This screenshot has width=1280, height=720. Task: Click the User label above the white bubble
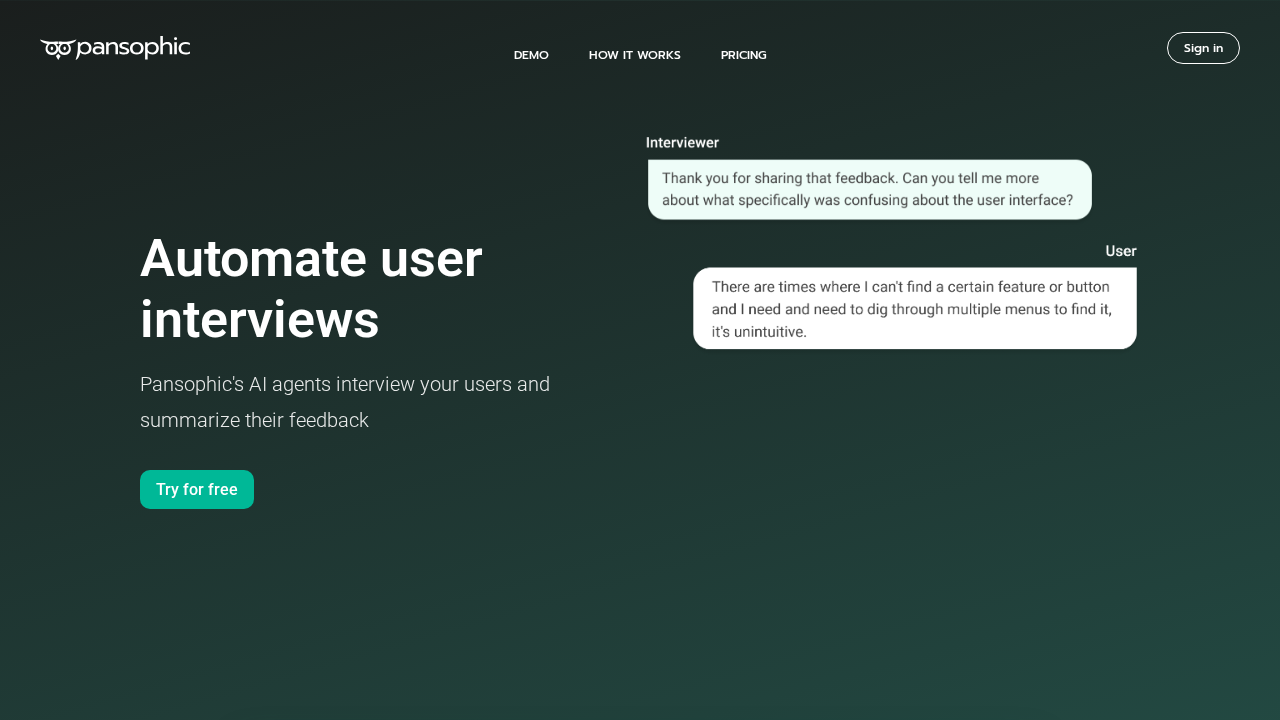tap(1120, 251)
